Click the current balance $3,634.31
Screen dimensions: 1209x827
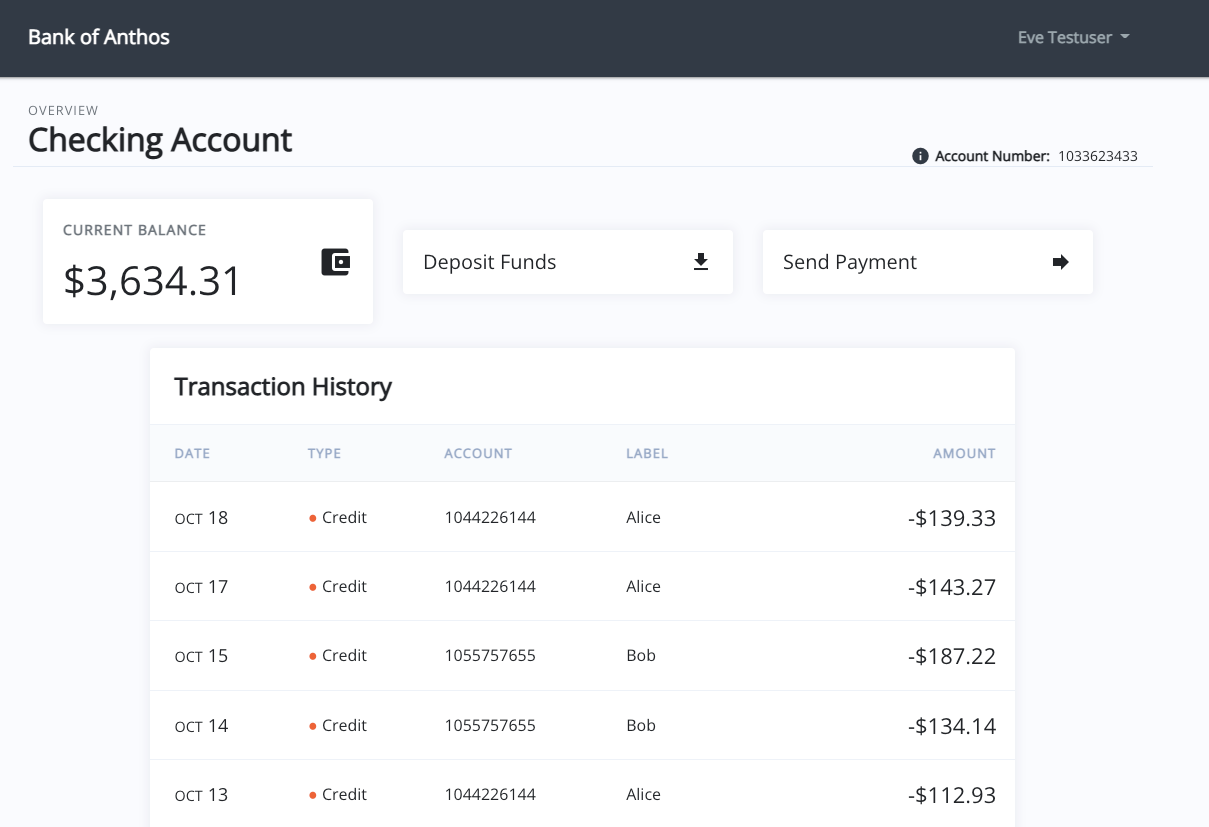pyautogui.click(x=152, y=281)
